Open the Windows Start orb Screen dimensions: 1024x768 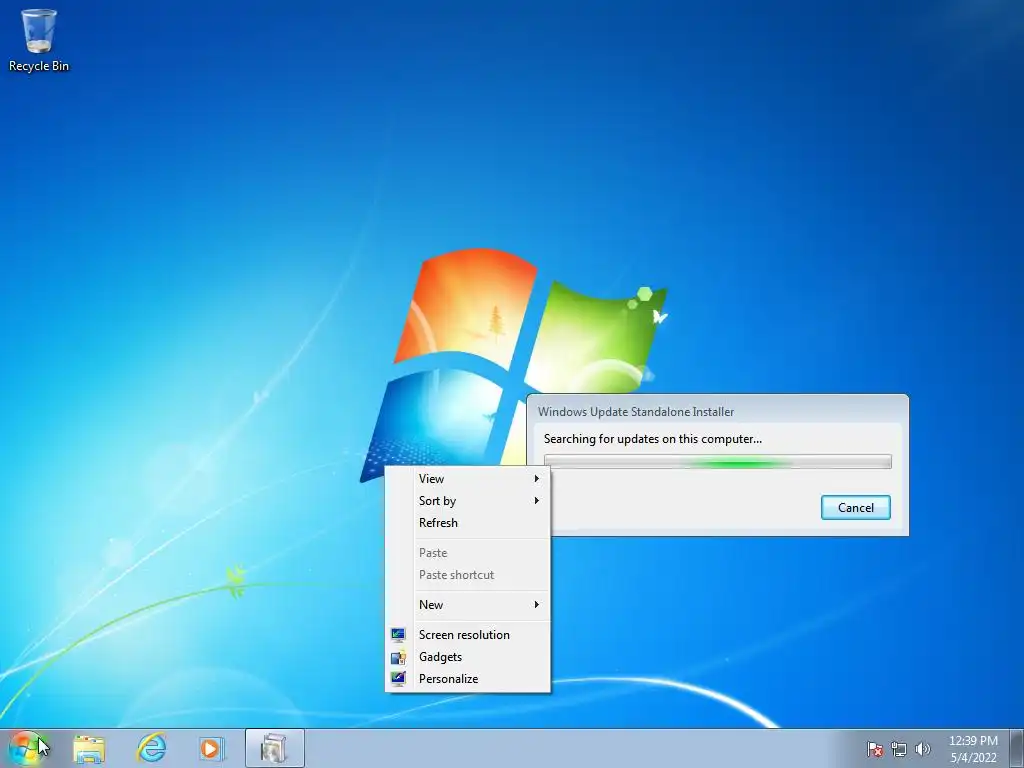point(26,748)
